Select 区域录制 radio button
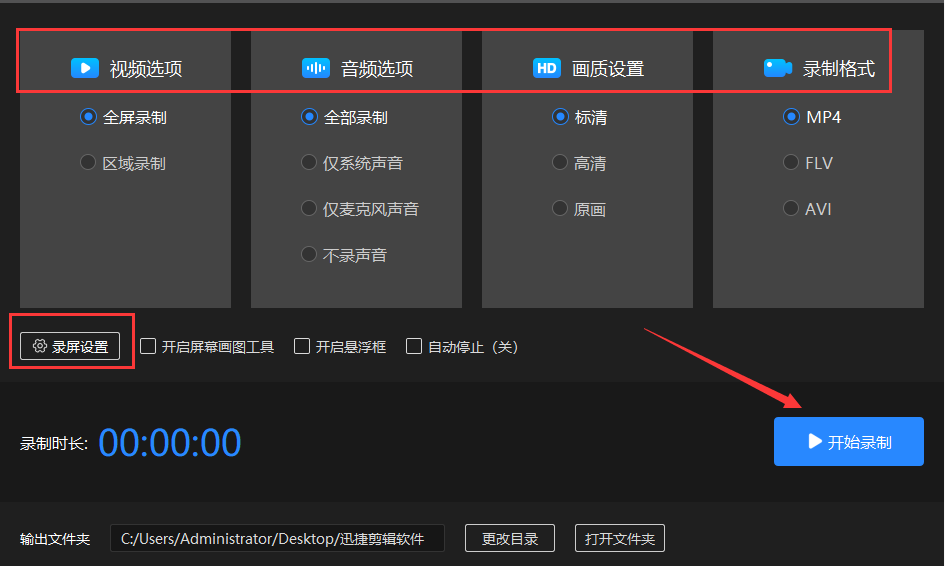The width and height of the screenshot is (945, 566). 88,162
